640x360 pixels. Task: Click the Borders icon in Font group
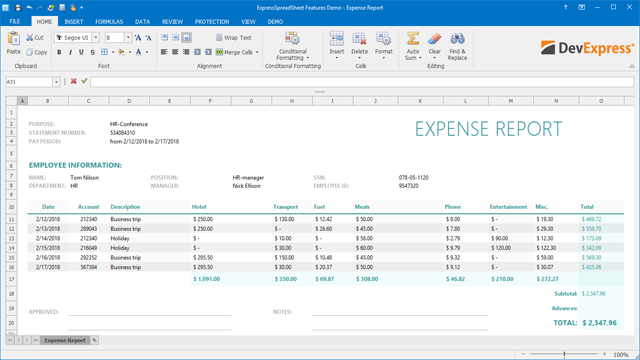(104, 52)
